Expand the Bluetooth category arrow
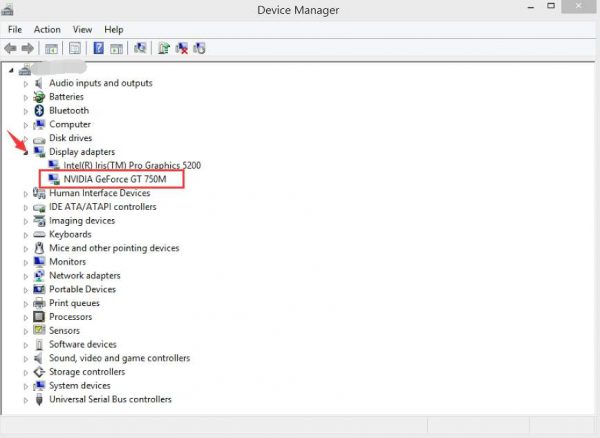The image size is (600, 438). point(26,111)
